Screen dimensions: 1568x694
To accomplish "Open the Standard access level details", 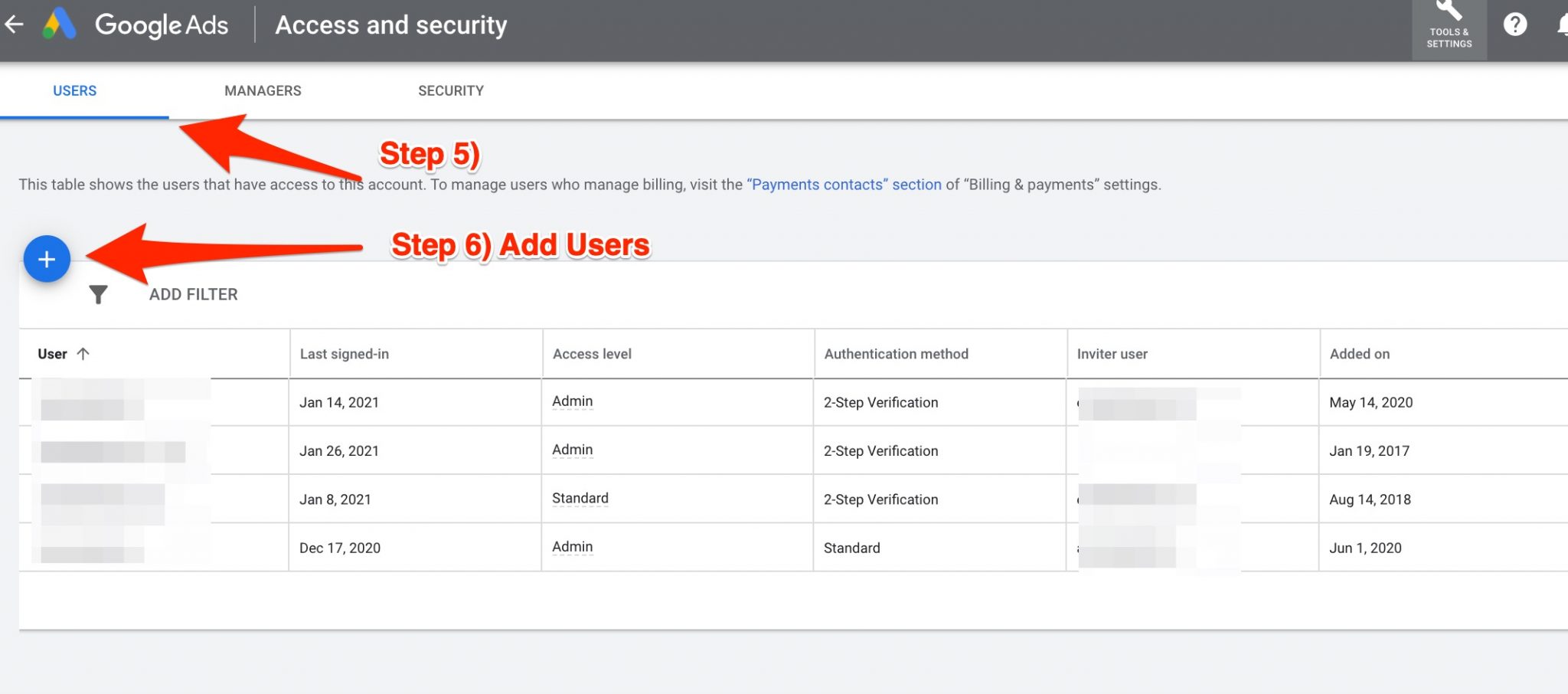I will point(580,498).
